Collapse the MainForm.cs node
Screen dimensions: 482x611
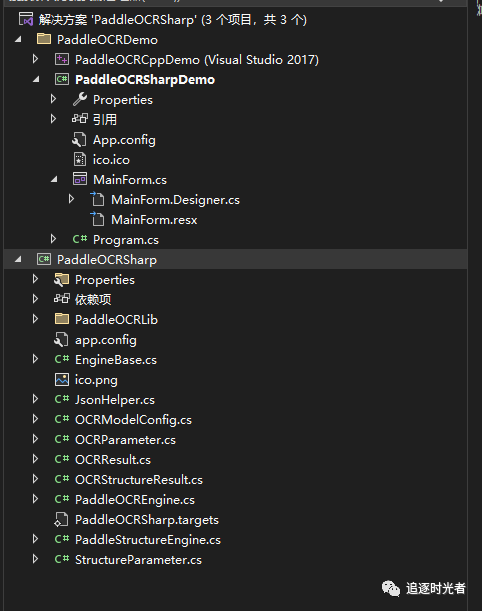(x=54, y=179)
